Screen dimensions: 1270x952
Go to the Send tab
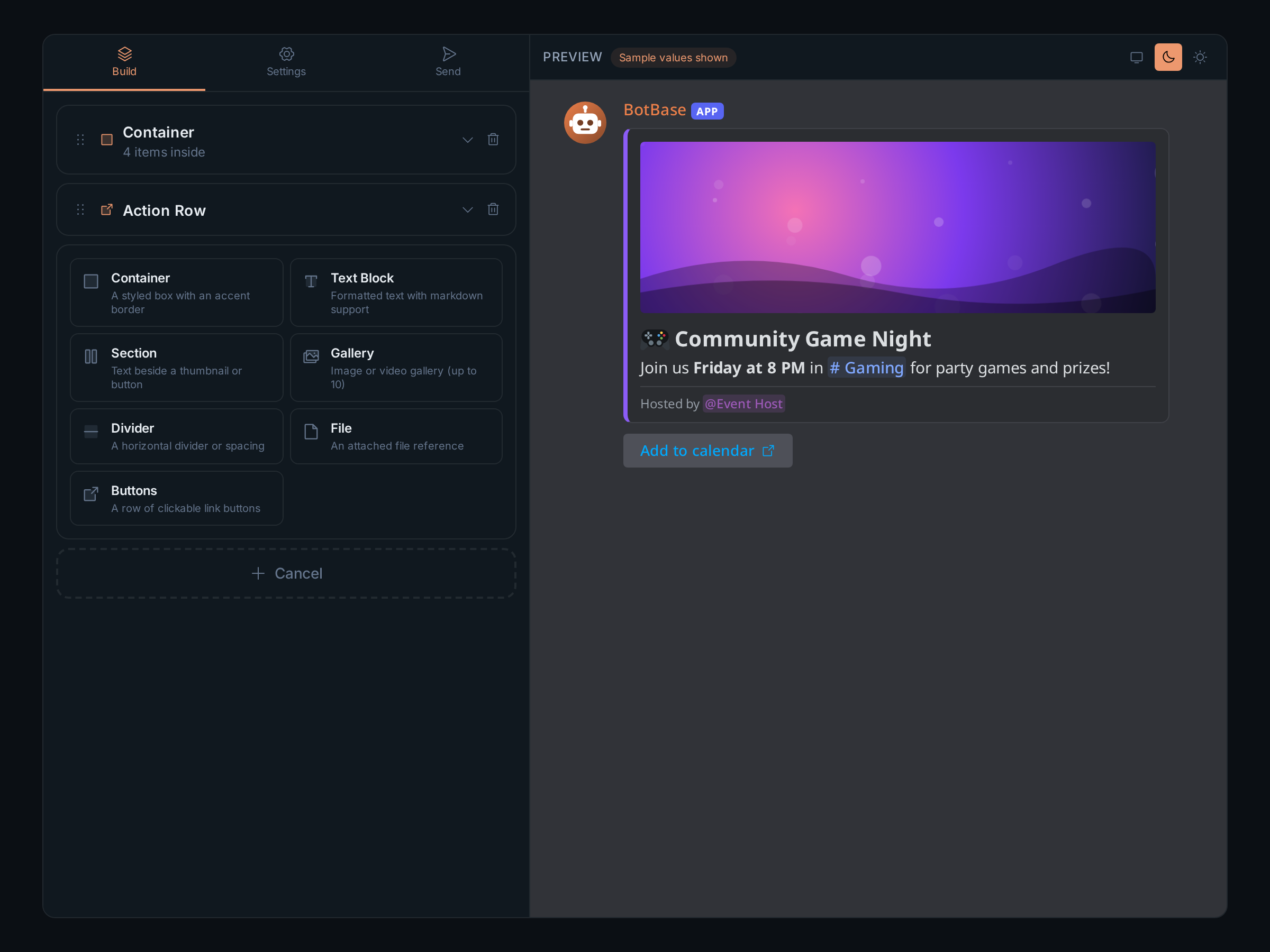(448, 62)
